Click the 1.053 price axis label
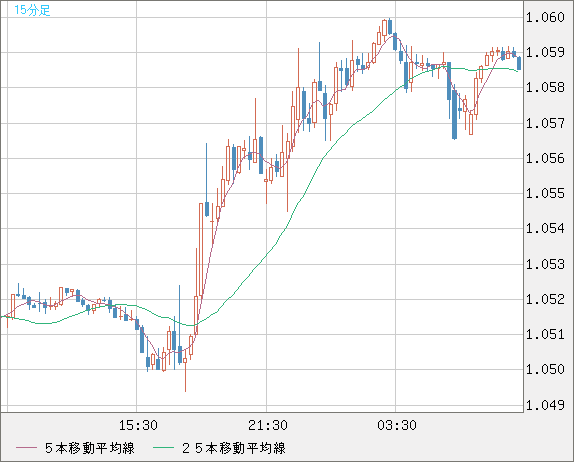The height and width of the screenshot is (462, 574). [x=545, y=264]
